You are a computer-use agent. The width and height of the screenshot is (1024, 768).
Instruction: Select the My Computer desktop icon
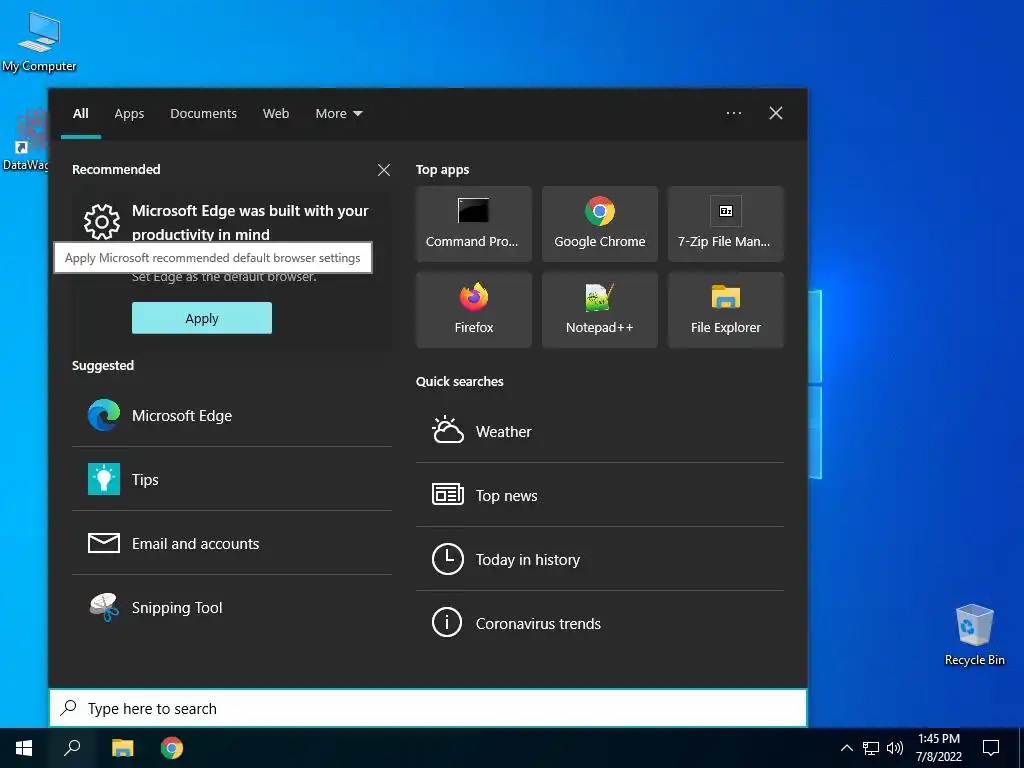point(39,42)
